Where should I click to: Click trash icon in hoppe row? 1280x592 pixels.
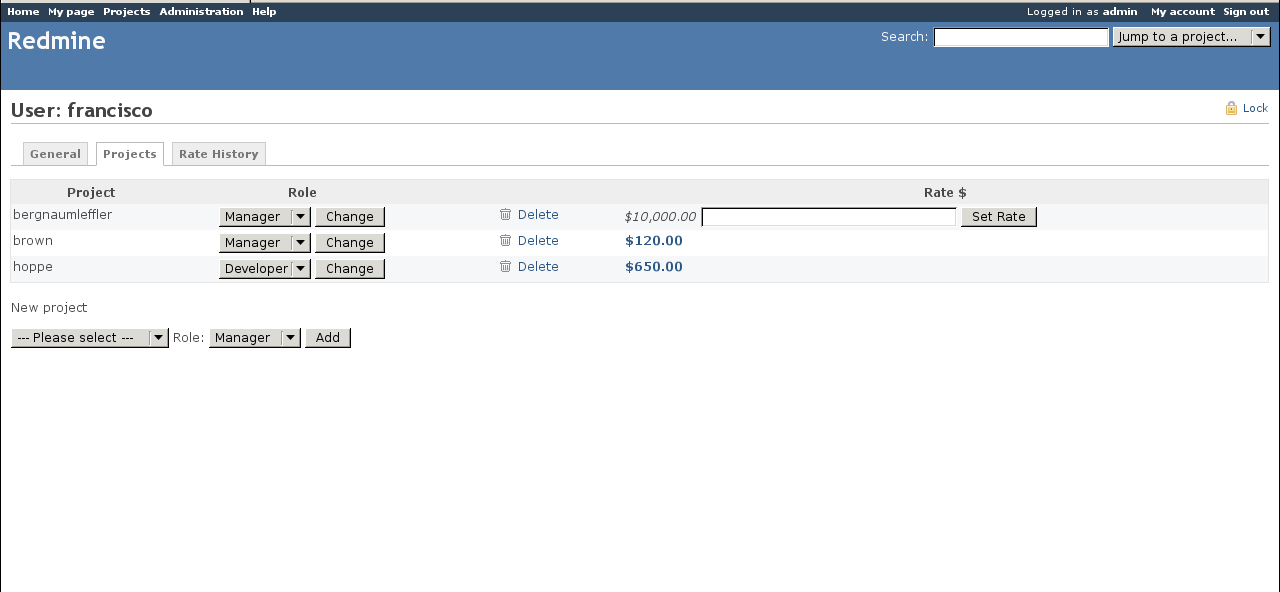tap(505, 266)
